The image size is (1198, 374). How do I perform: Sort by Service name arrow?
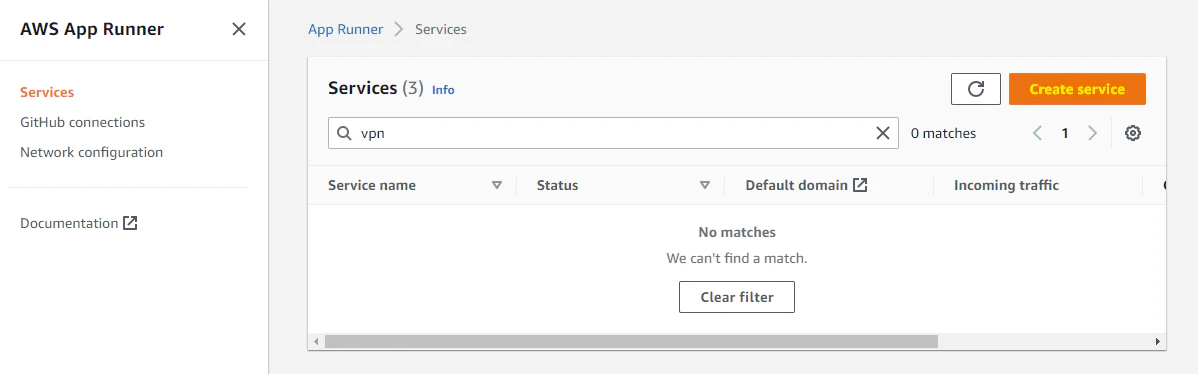pyautogui.click(x=497, y=185)
